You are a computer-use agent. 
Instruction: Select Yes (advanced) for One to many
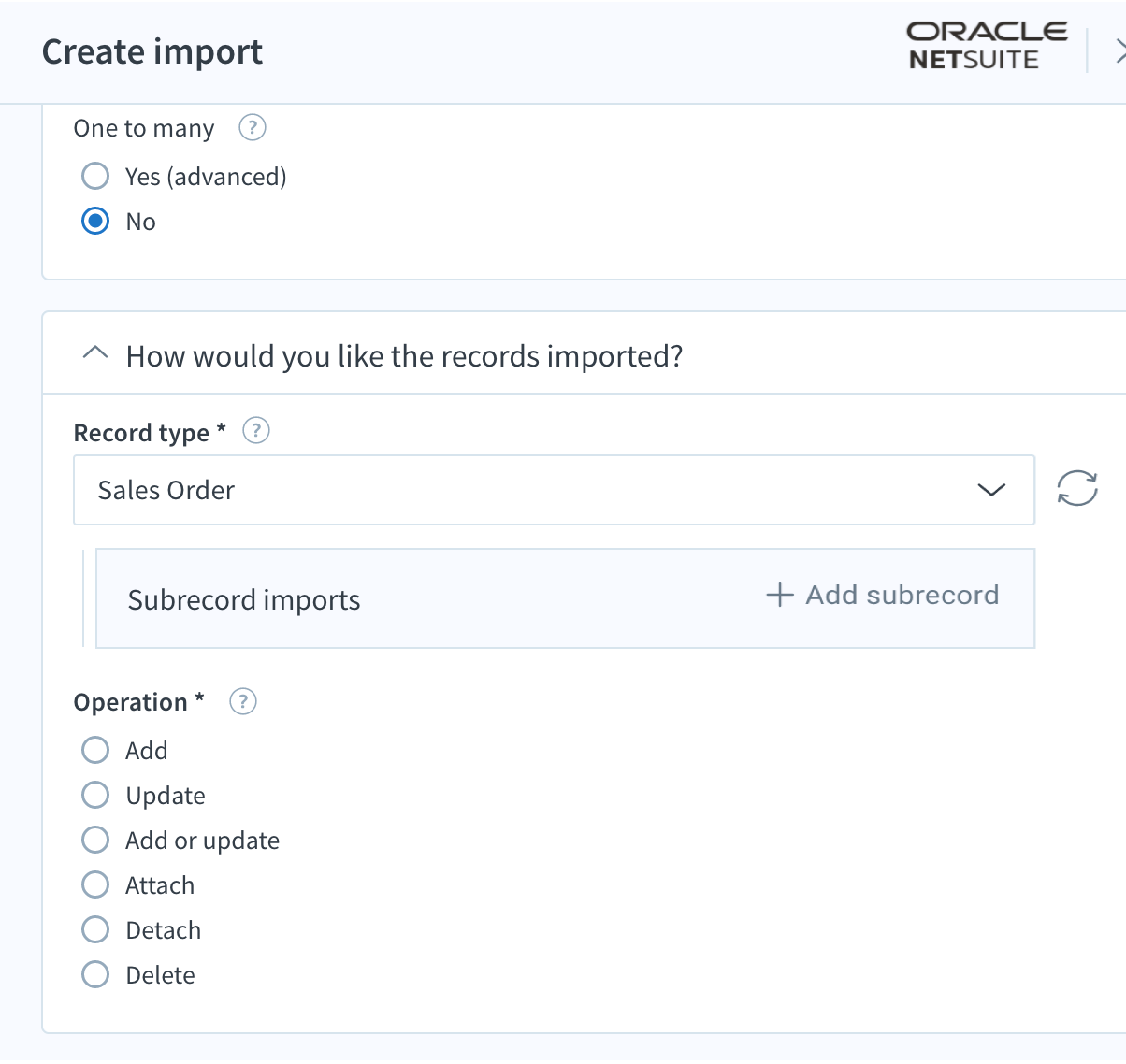(x=94, y=176)
